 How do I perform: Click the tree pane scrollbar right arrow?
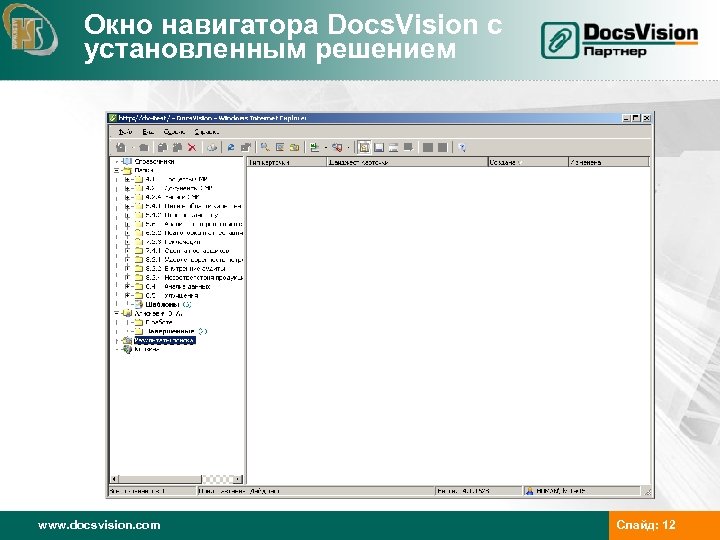point(238,479)
